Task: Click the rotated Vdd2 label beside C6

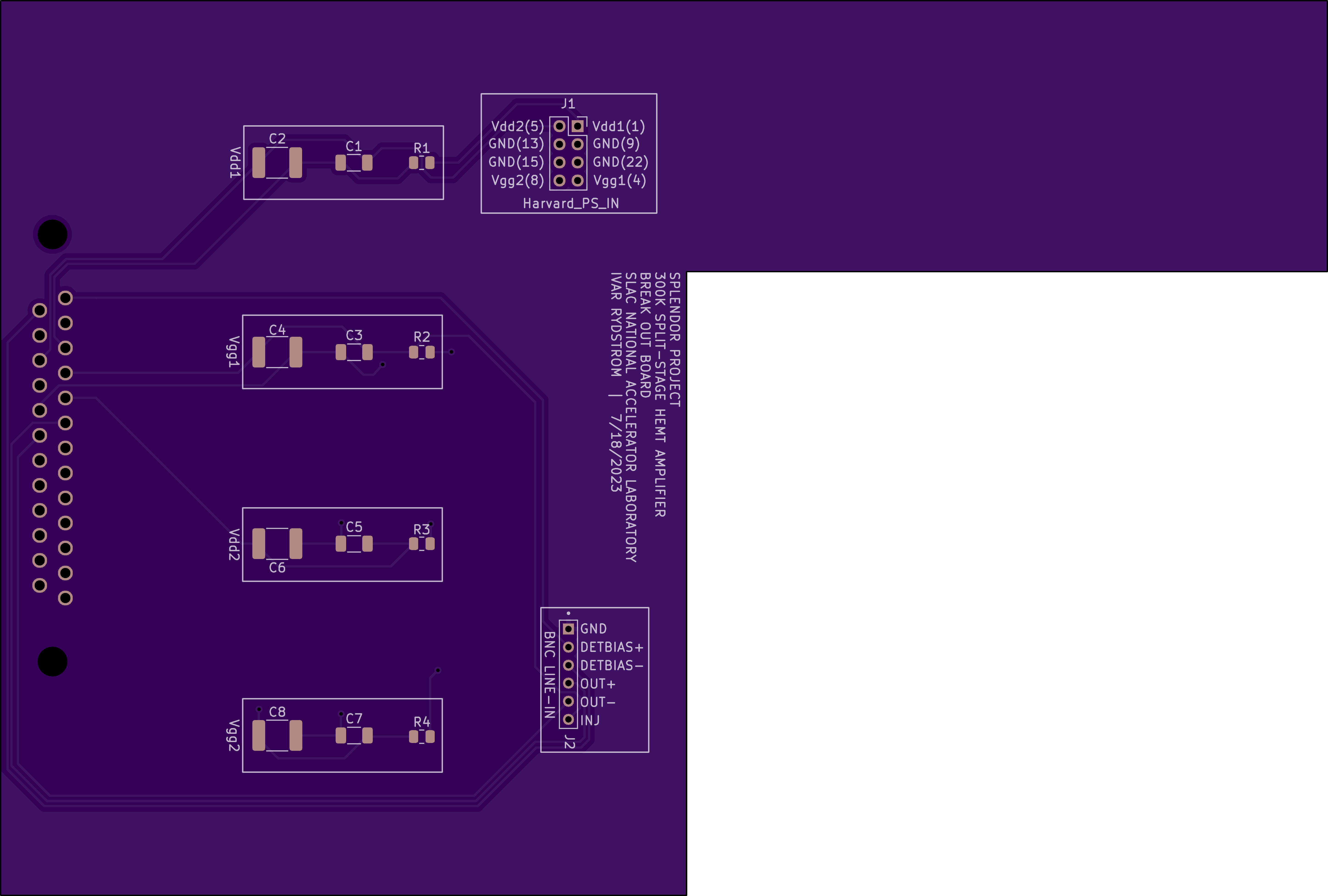Action: click(234, 545)
